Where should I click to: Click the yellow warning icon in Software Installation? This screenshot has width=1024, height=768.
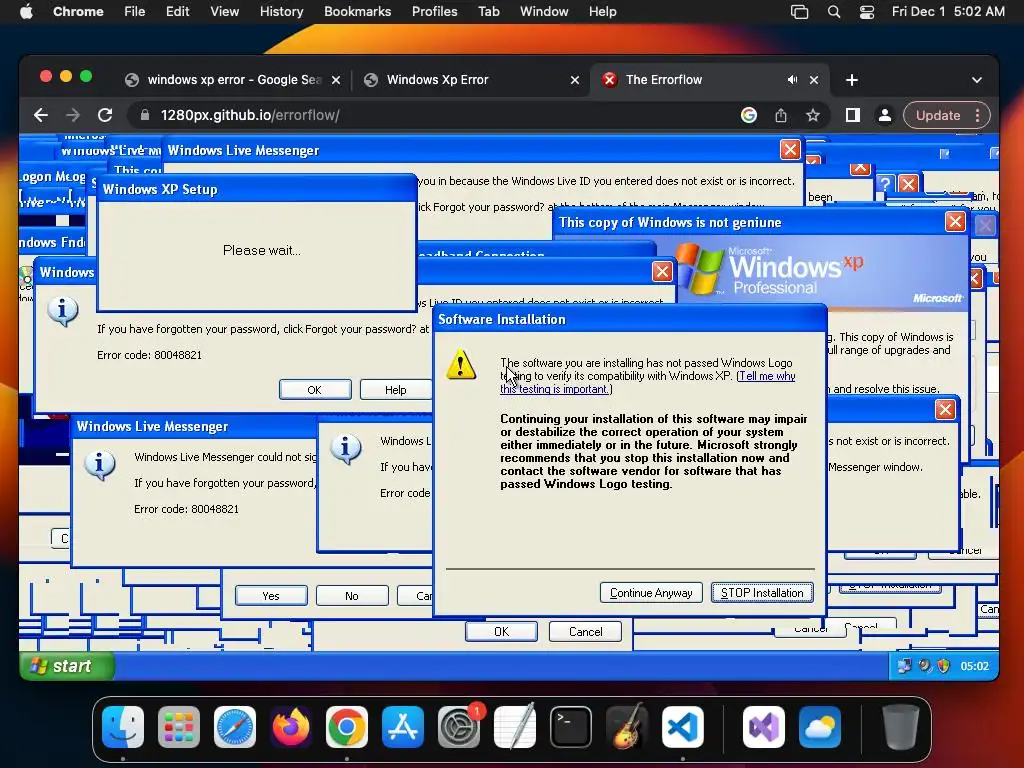460,364
